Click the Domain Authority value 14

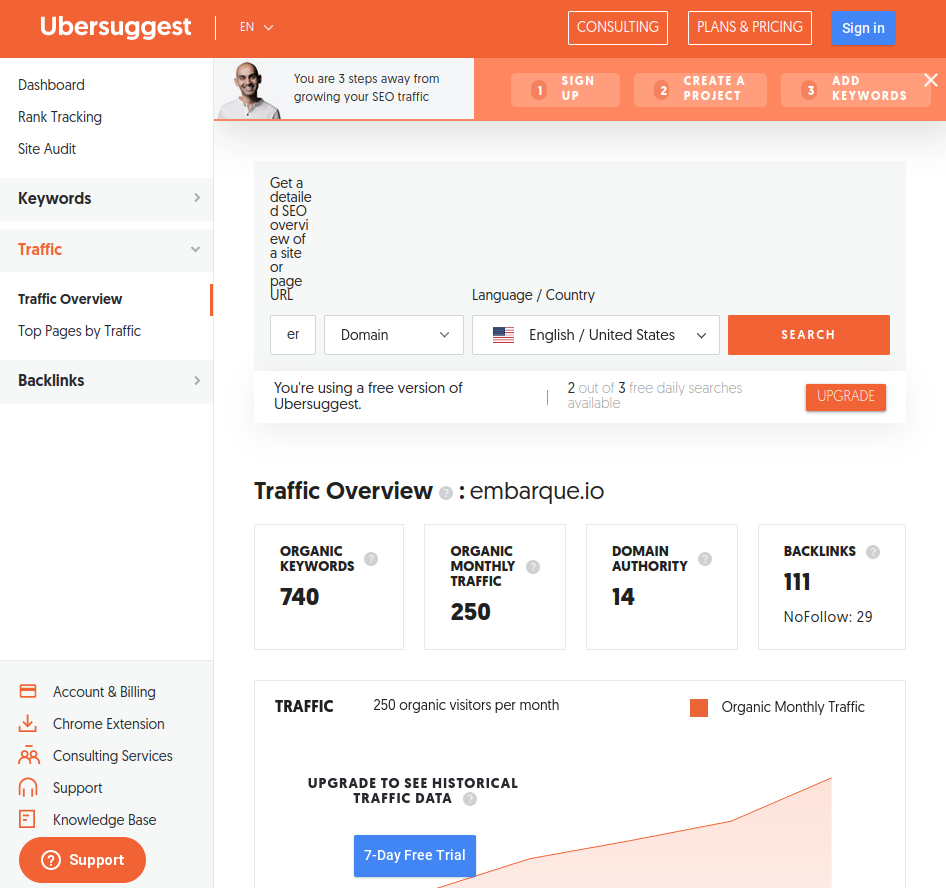point(623,597)
